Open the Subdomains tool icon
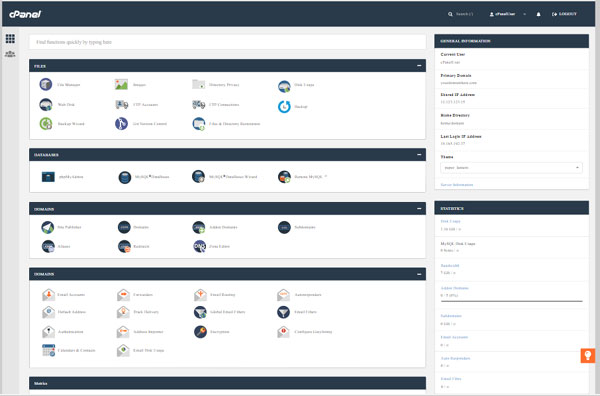Screen dimensions: 600x396 (284, 227)
